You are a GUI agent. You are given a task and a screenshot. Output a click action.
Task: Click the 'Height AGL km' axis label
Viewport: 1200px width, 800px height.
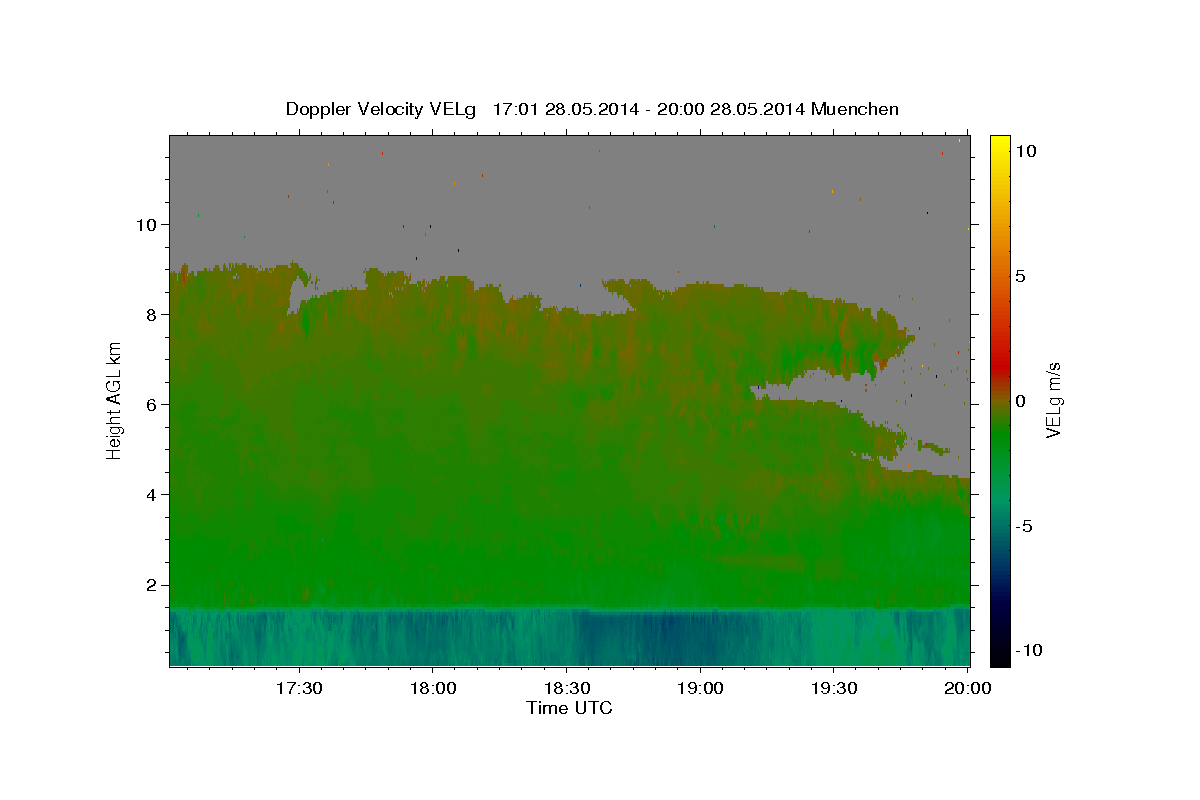tap(114, 400)
